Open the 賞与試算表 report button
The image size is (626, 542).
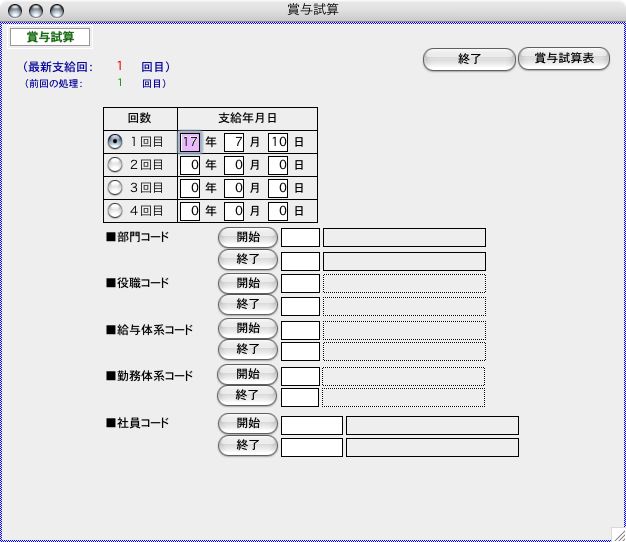click(x=564, y=59)
